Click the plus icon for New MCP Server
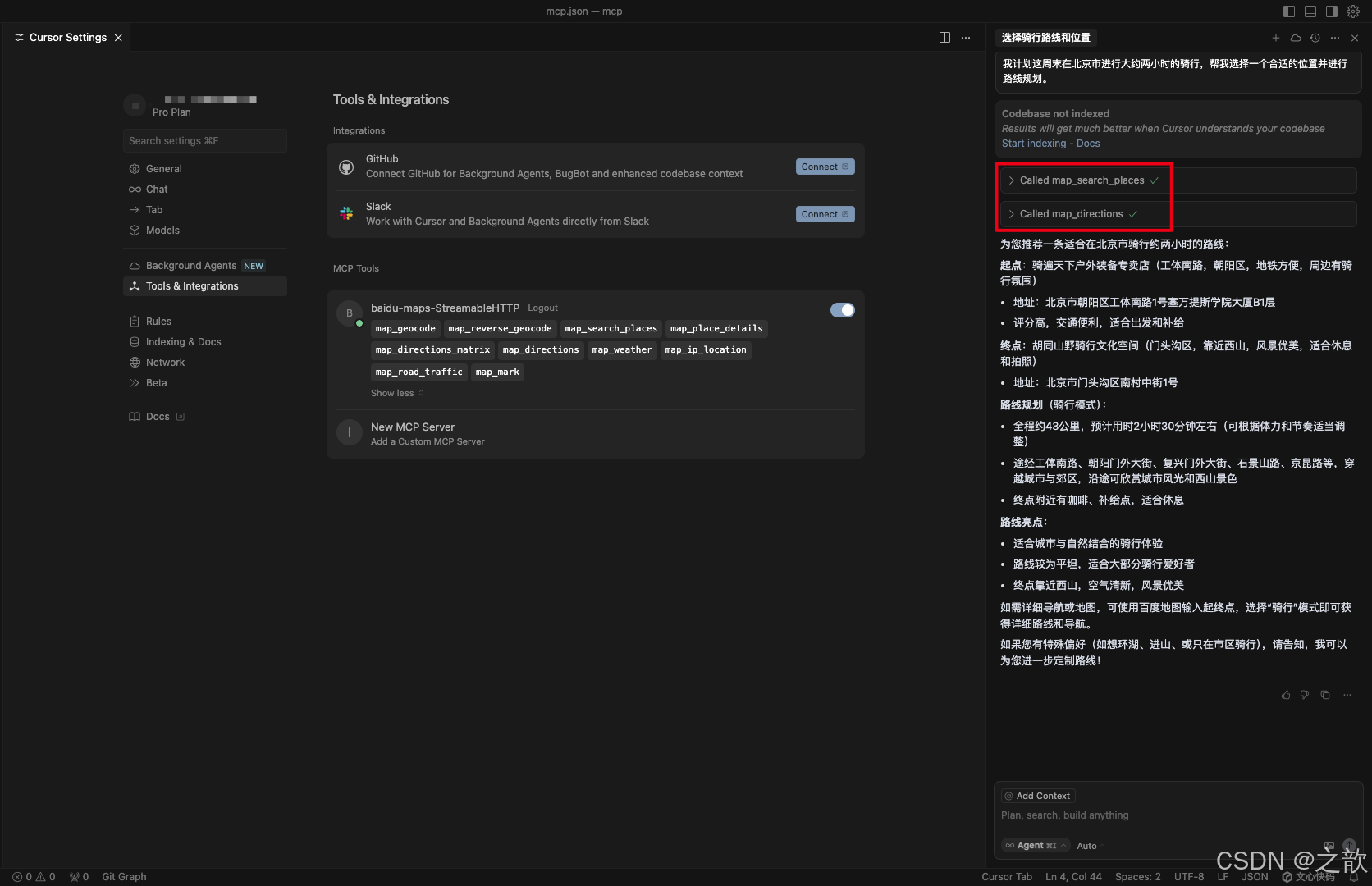 click(349, 432)
